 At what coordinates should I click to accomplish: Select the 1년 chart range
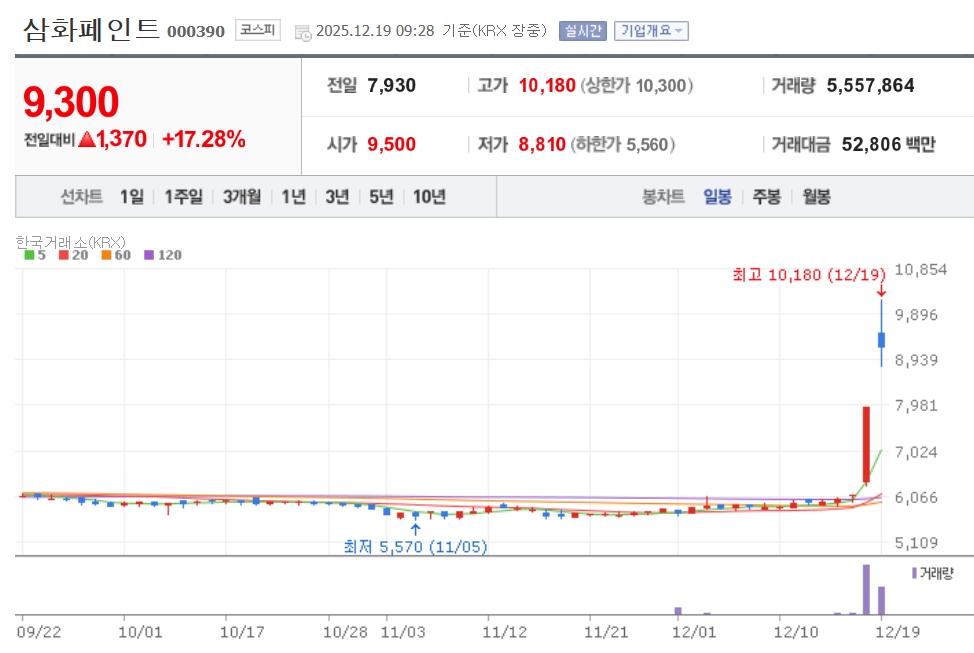coord(293,197)
